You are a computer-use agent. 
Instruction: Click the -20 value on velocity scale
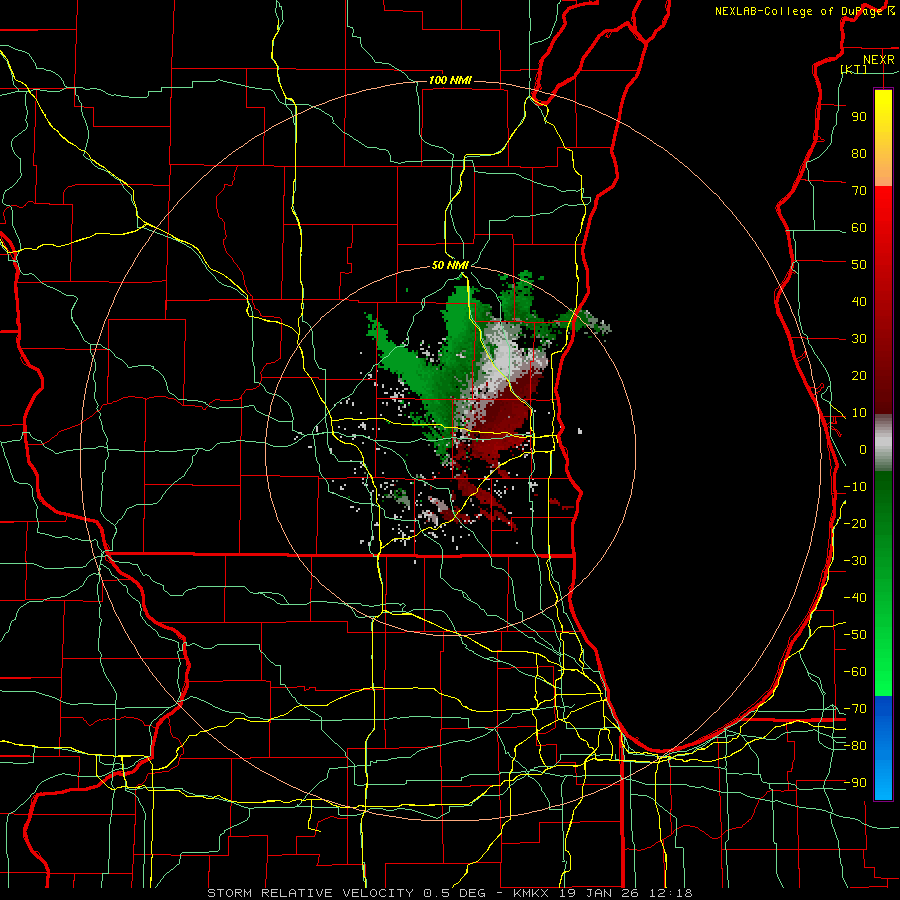[x=855, y=523]
